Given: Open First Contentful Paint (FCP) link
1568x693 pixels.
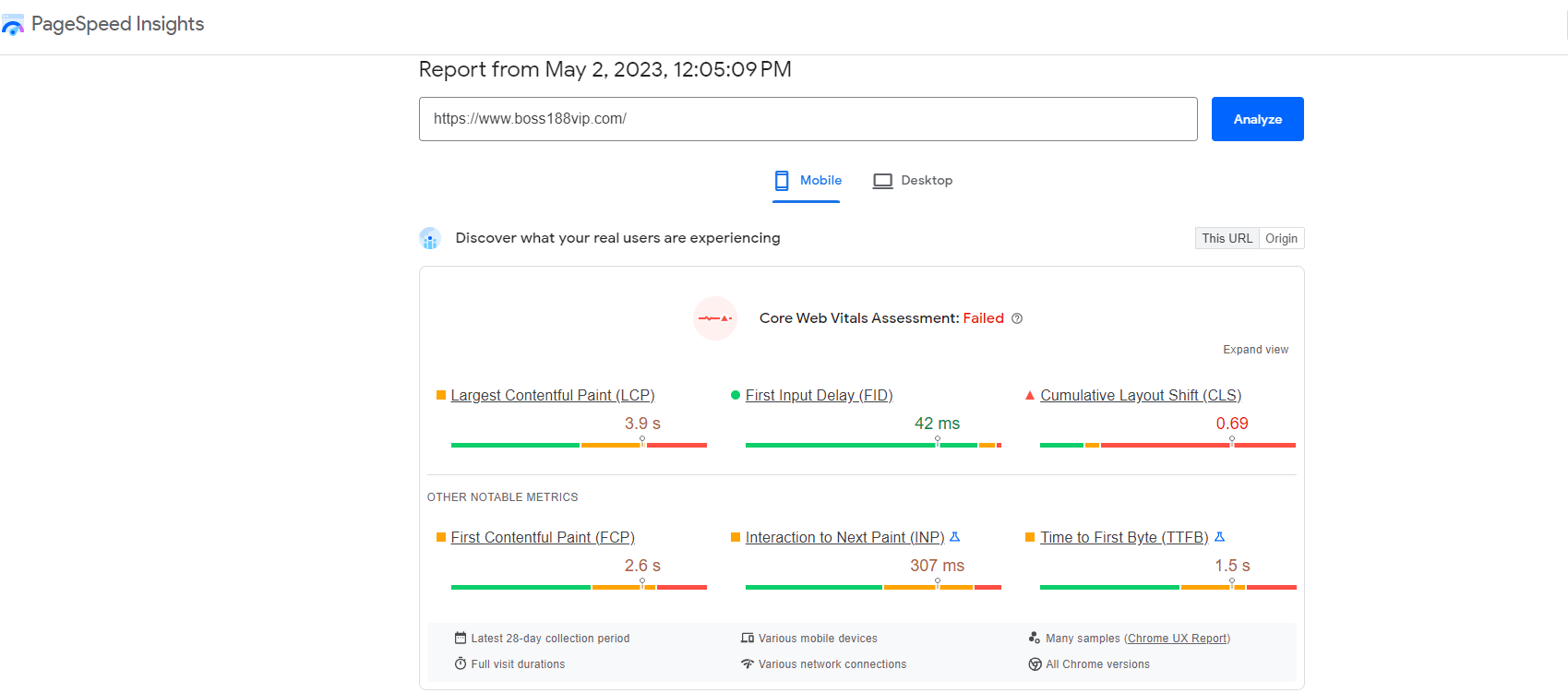Looking at the screenshot, I should tap(543, 538).
